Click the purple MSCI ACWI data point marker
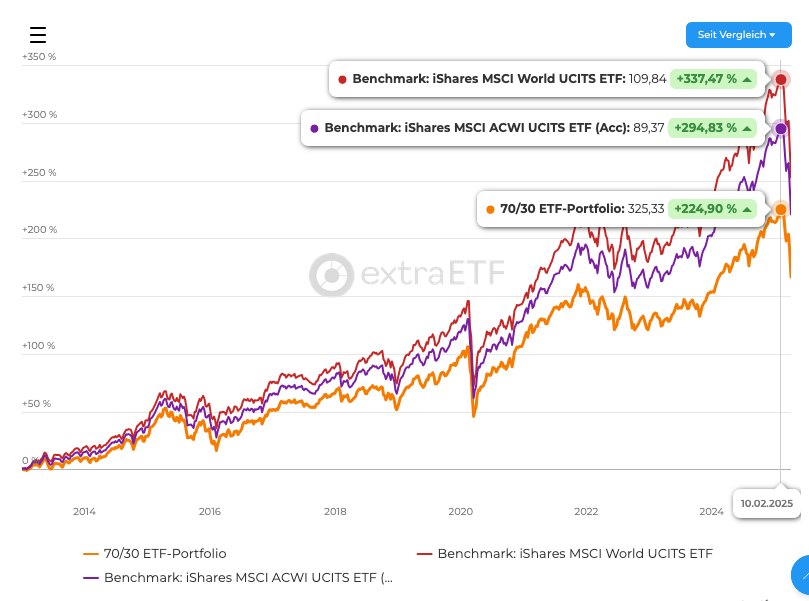The height and width of the screenshot is (601, 809). 781,128
